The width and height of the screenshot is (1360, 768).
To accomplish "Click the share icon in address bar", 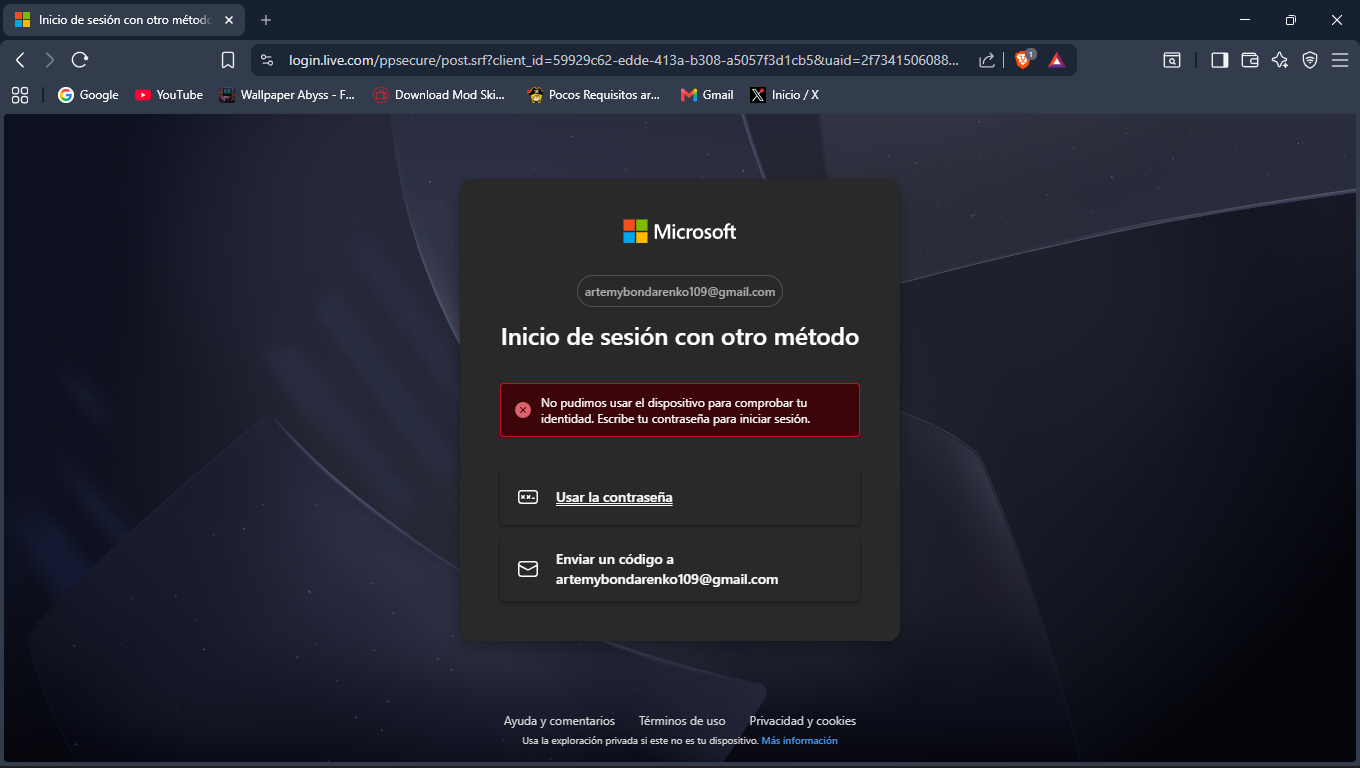I will [987, 60].
